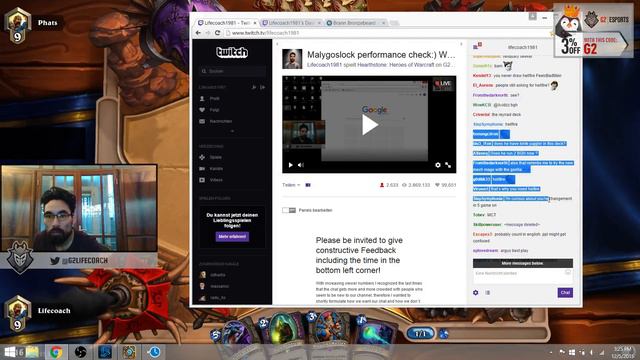Click the red viewer count icon

pyautogui.click(x=382, y=185)
